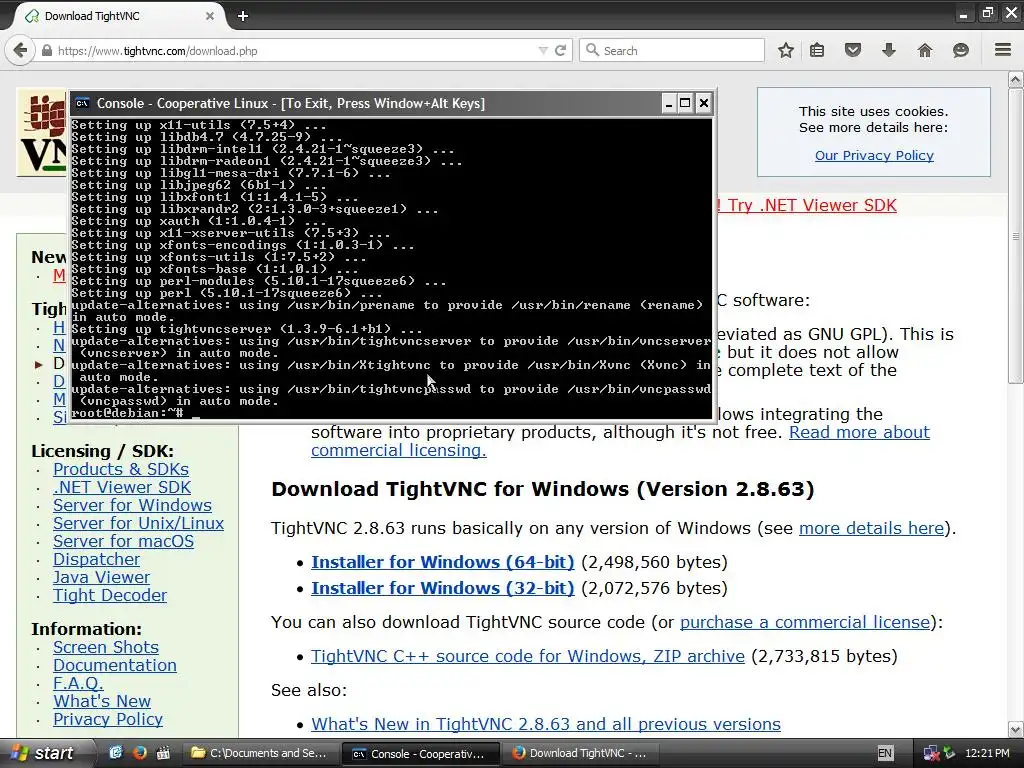Open Products & SDKs sidebar link
This screenshot has width=1024, height=768.
click(x=121, y=469)
